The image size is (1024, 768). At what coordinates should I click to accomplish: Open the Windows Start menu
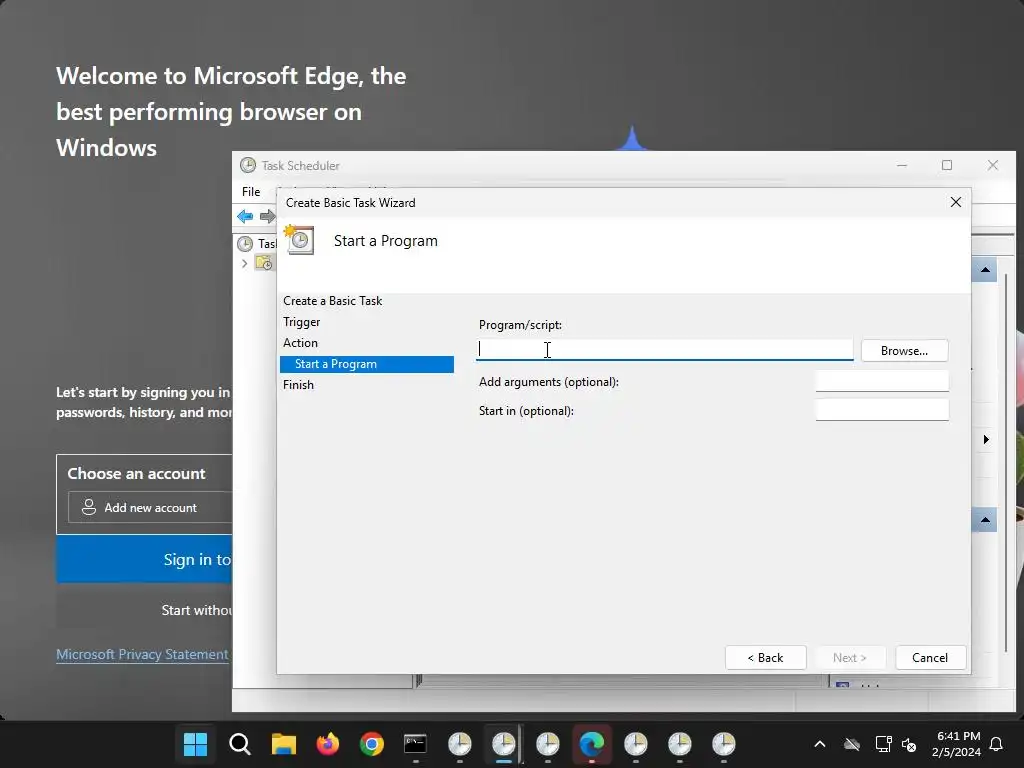(x=195, y=744)
